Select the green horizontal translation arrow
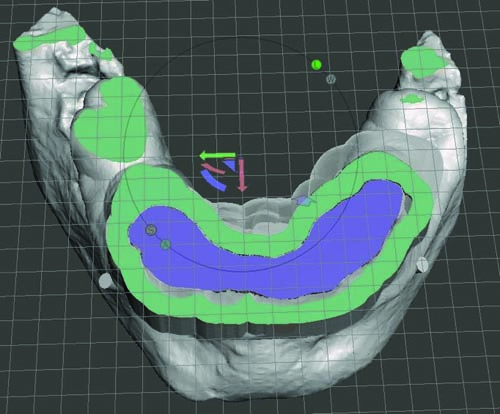Image resolution: width=500 pixels, height=414 pixels. pos(217,155)
